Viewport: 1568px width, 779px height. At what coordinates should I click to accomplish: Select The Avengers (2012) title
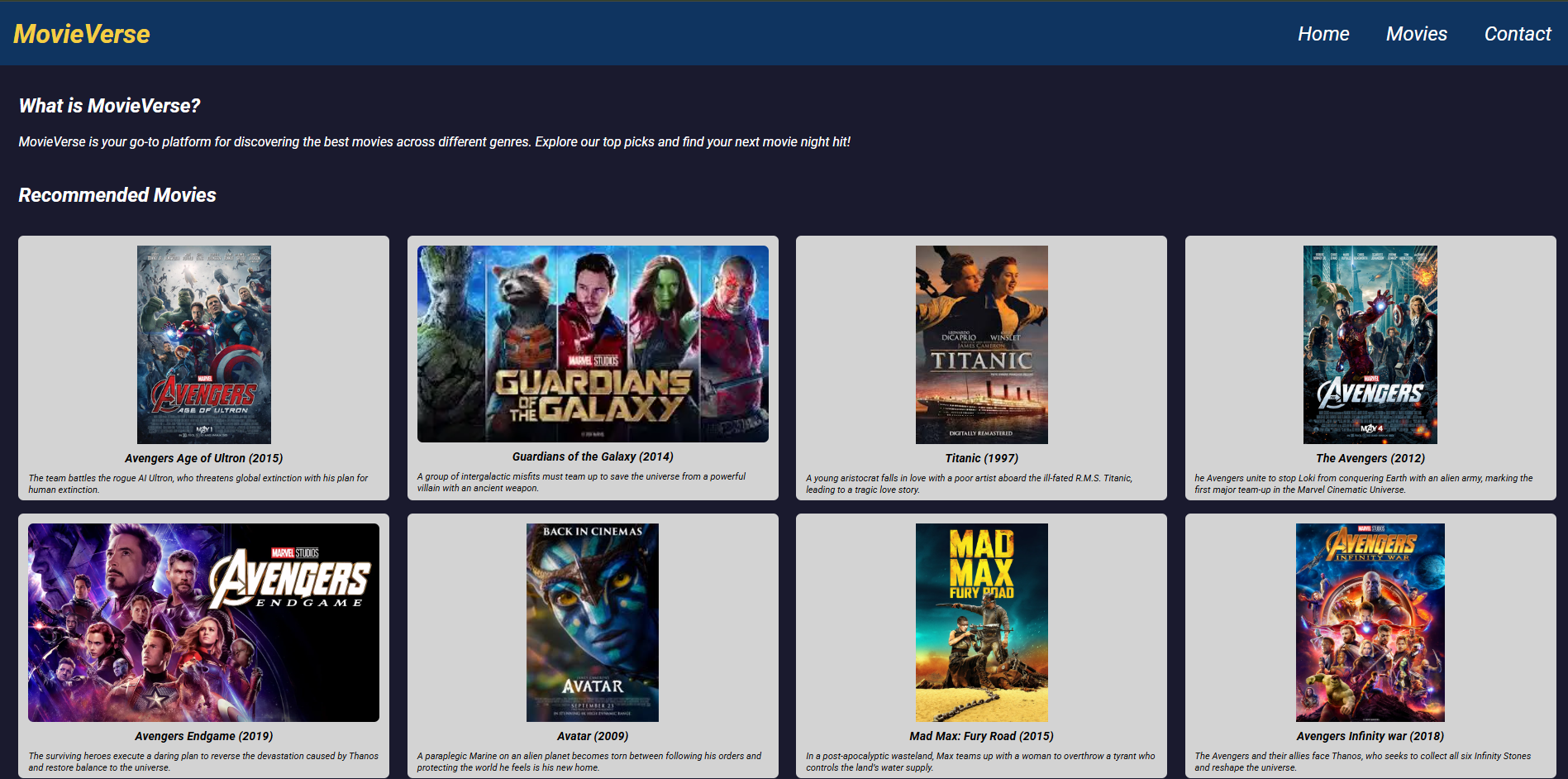(1370, 458)
